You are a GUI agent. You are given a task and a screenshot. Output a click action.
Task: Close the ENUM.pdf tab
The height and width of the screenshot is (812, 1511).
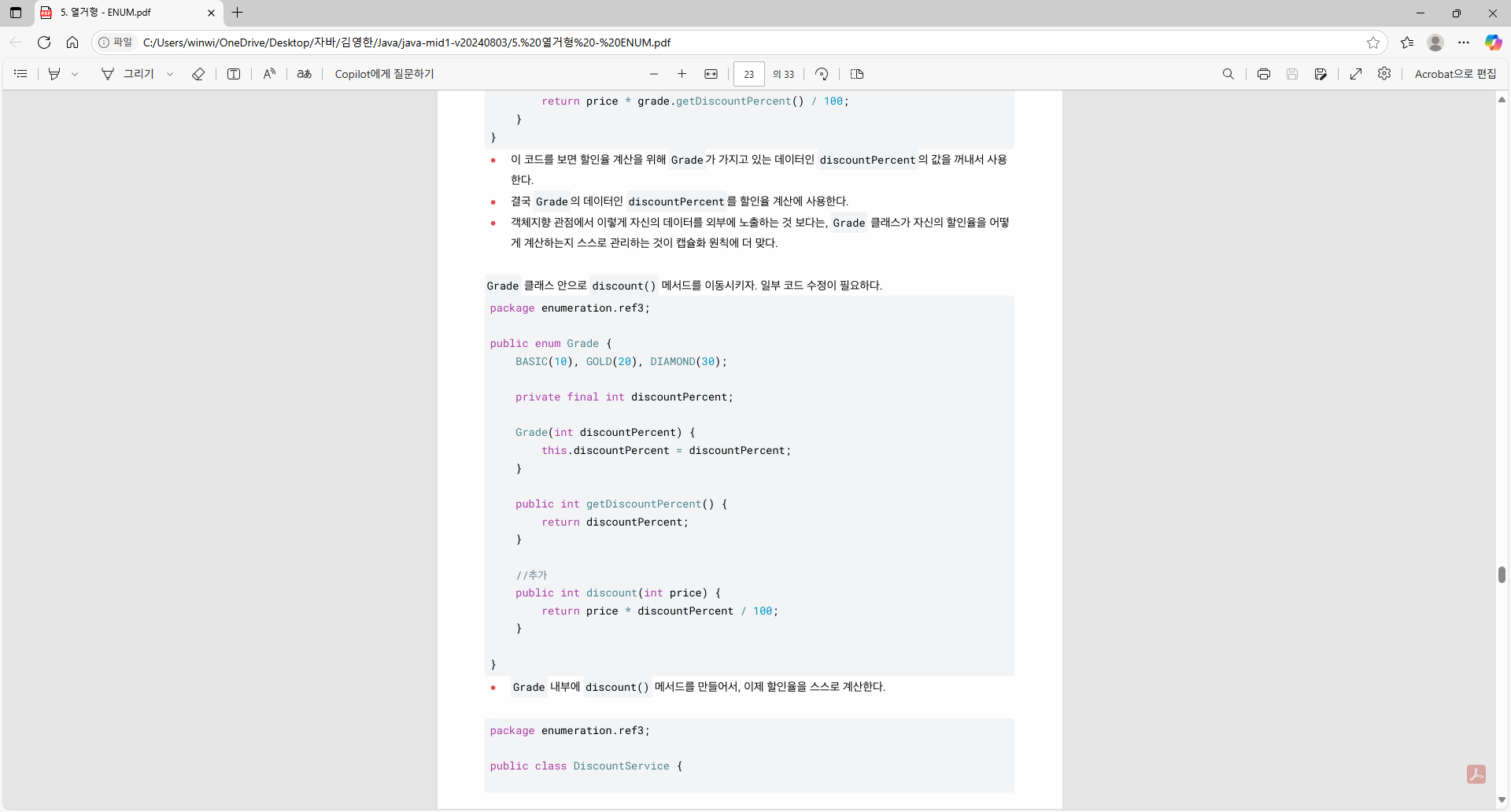click(211, 13)
